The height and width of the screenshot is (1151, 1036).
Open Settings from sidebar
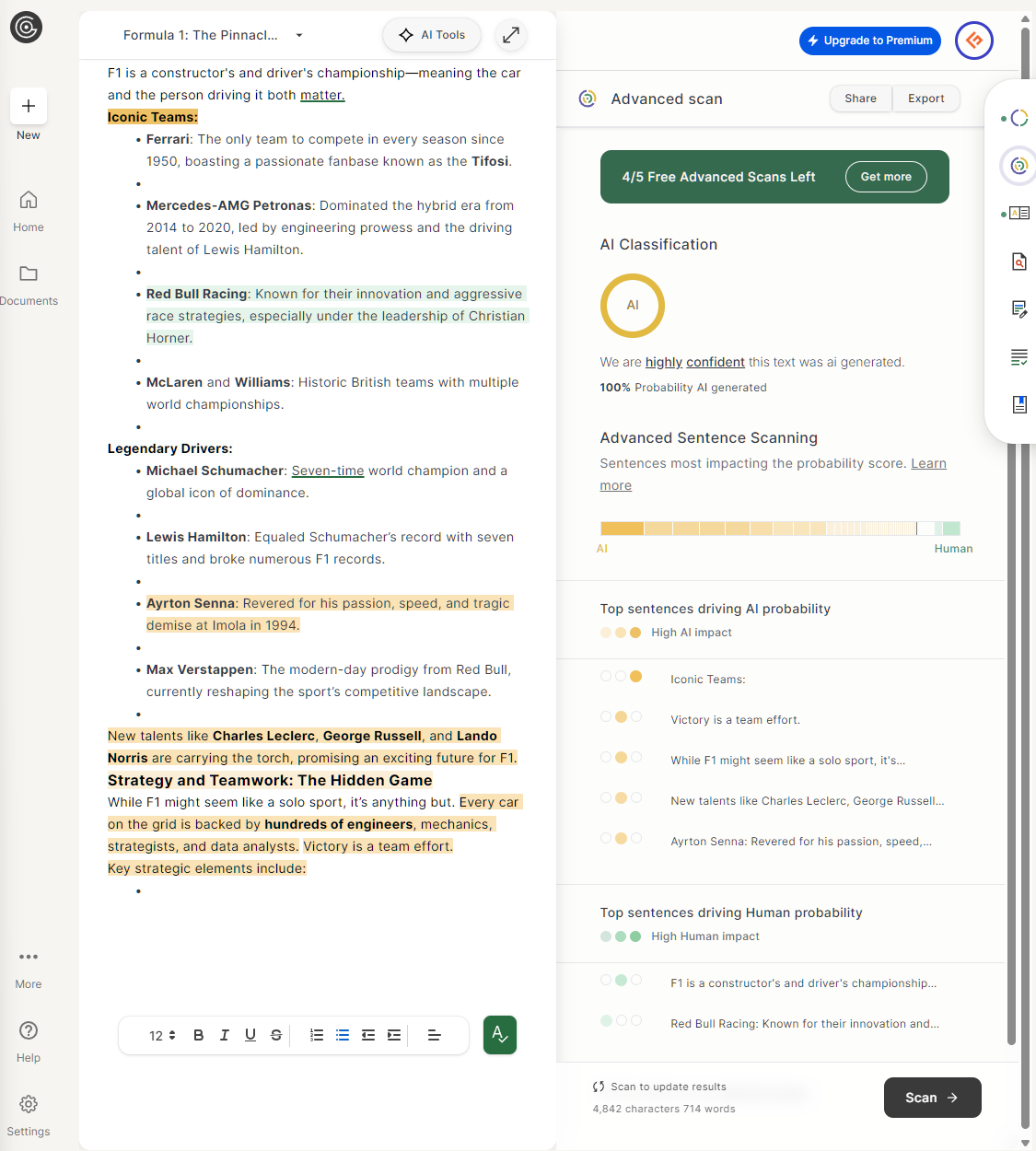point(29,1115)
